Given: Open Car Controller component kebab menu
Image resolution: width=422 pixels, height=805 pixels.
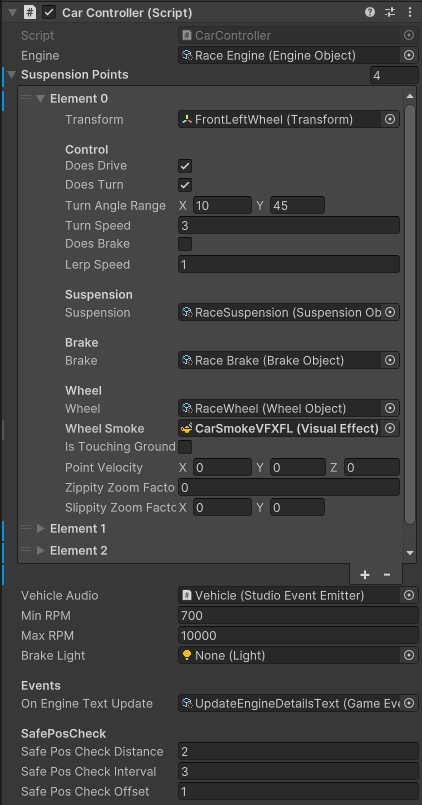Looking at the screenshot, I should point(410,12).
